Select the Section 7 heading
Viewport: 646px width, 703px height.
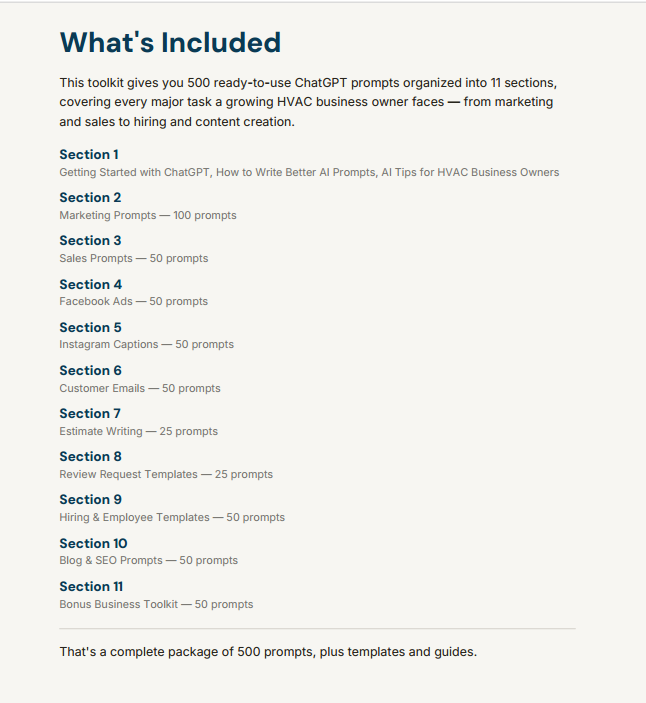tap(90, 413)
